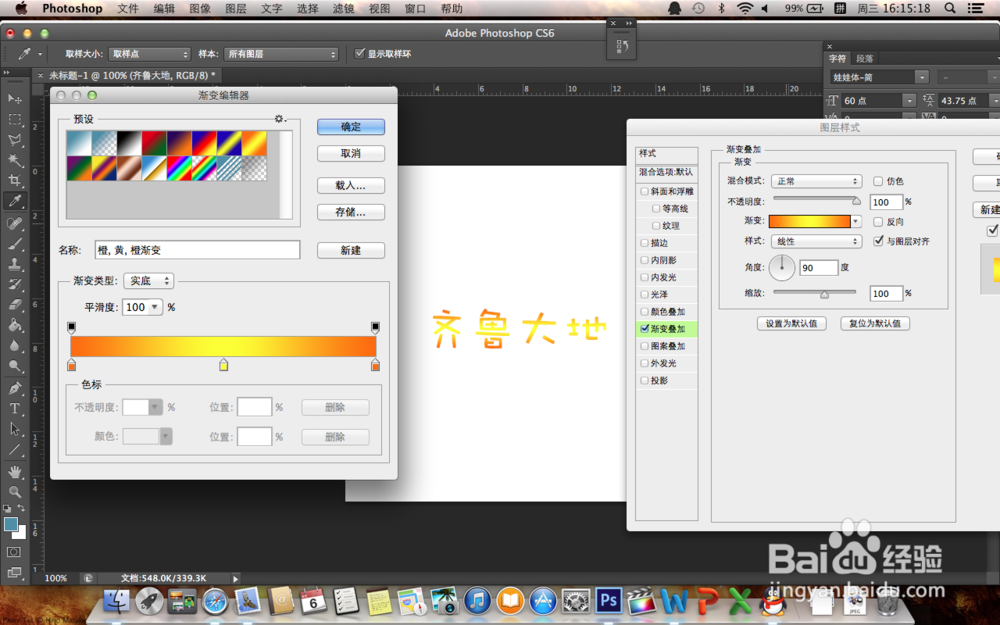Select the Horizontal Type tool
Image resolution: width=1000 pixels, height=625 pixels.
(x=14, y=409)
